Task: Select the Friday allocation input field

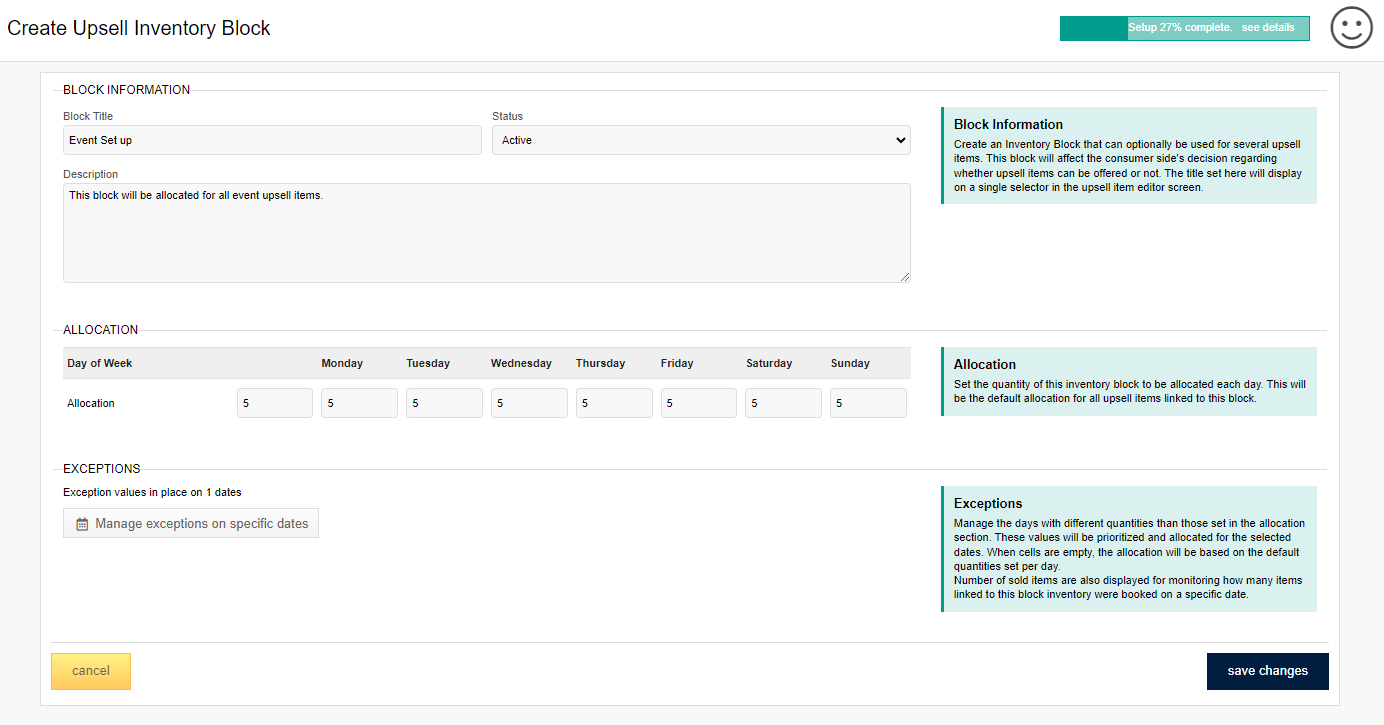Action: 699,403
